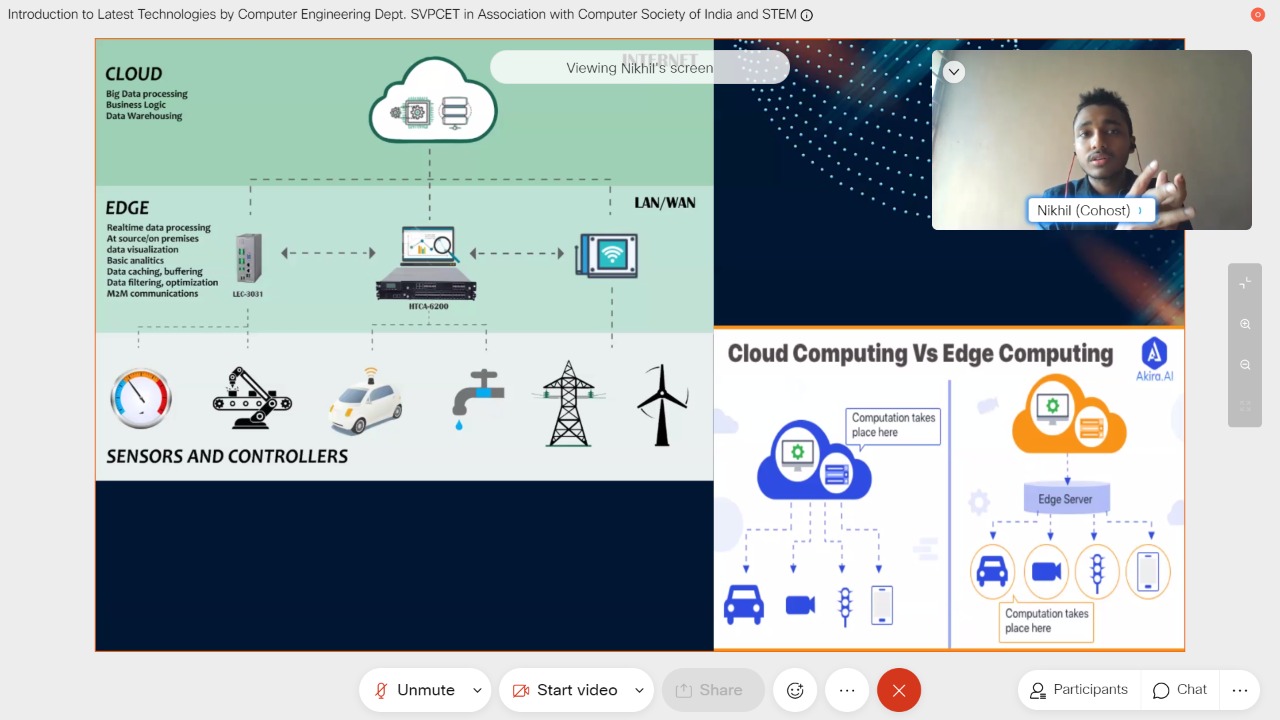This screenshot has width=1280, height=720.
Task: Select Nikhil's video thumbnail
Action: tap(1092, 140)
